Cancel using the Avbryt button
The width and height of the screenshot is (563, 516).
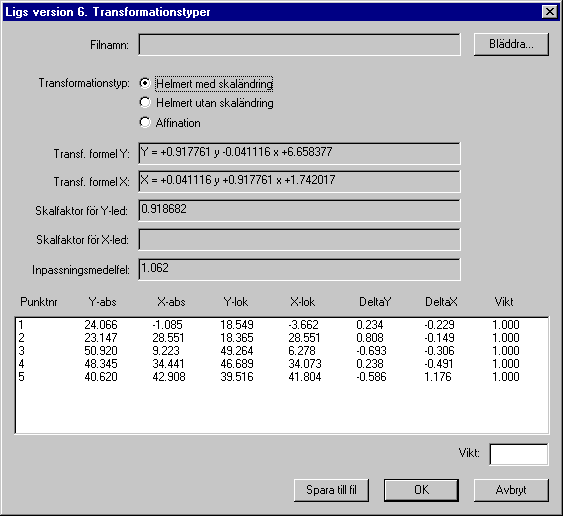[511, 490]
